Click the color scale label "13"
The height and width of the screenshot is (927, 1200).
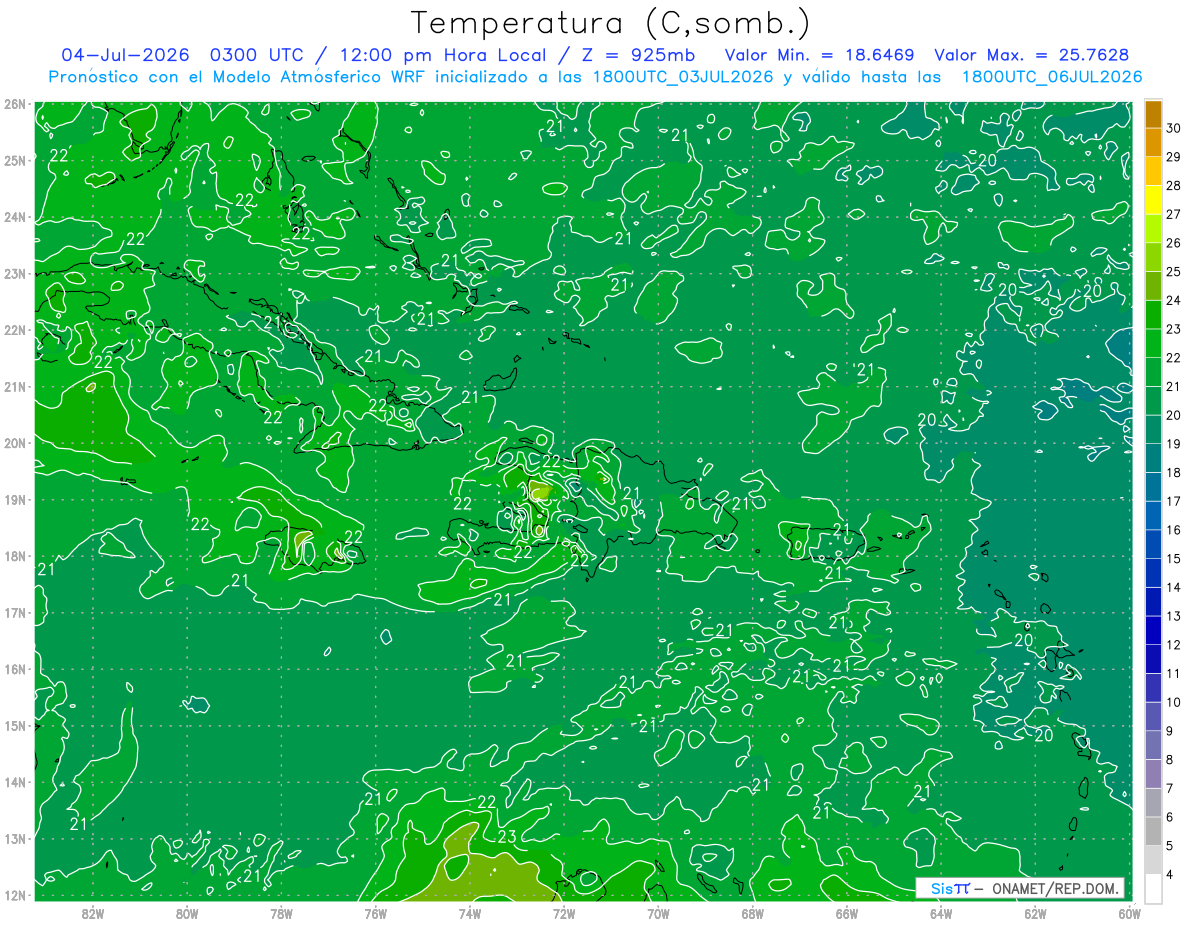(x=1173, y=616)
